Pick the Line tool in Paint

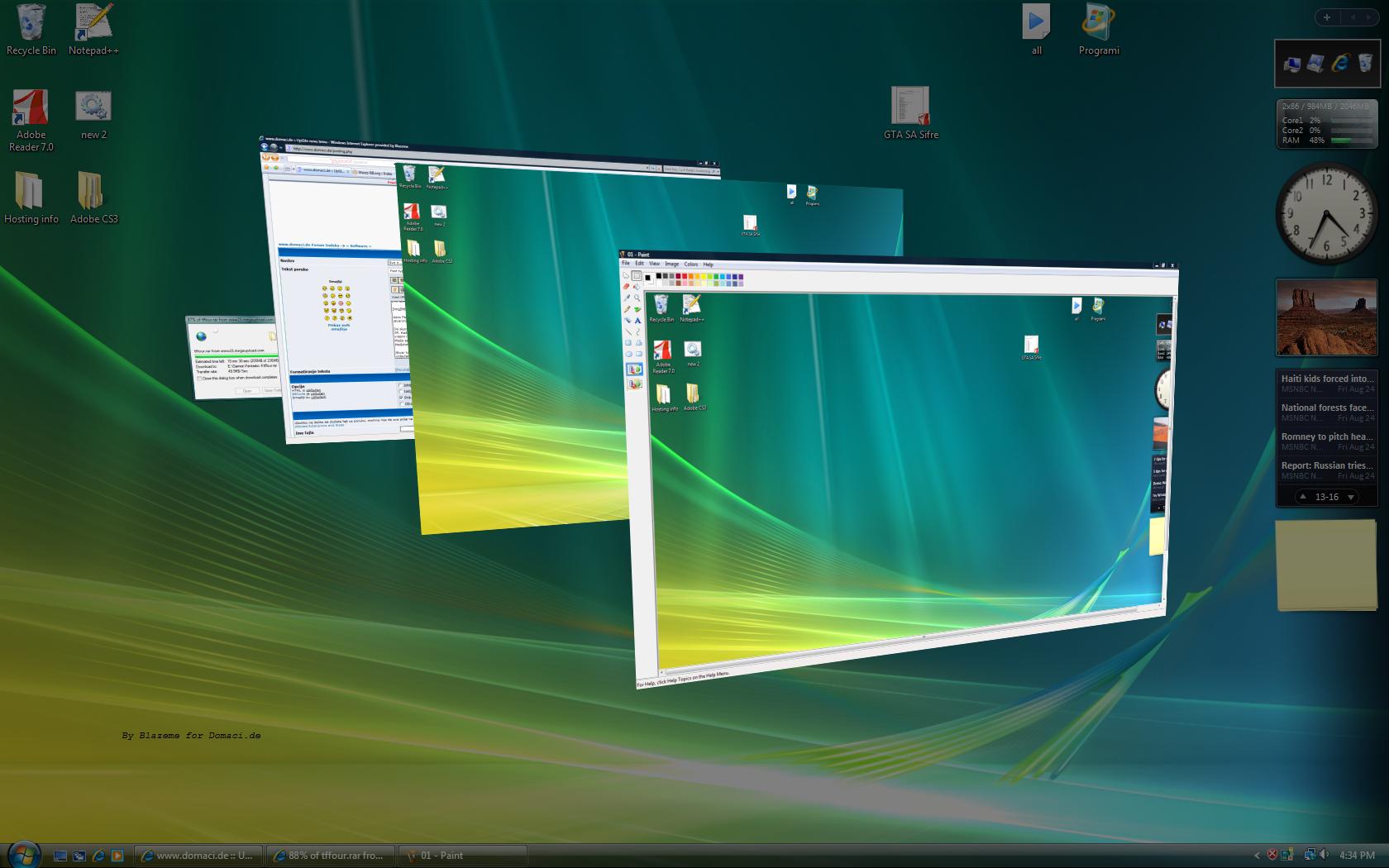628,331
